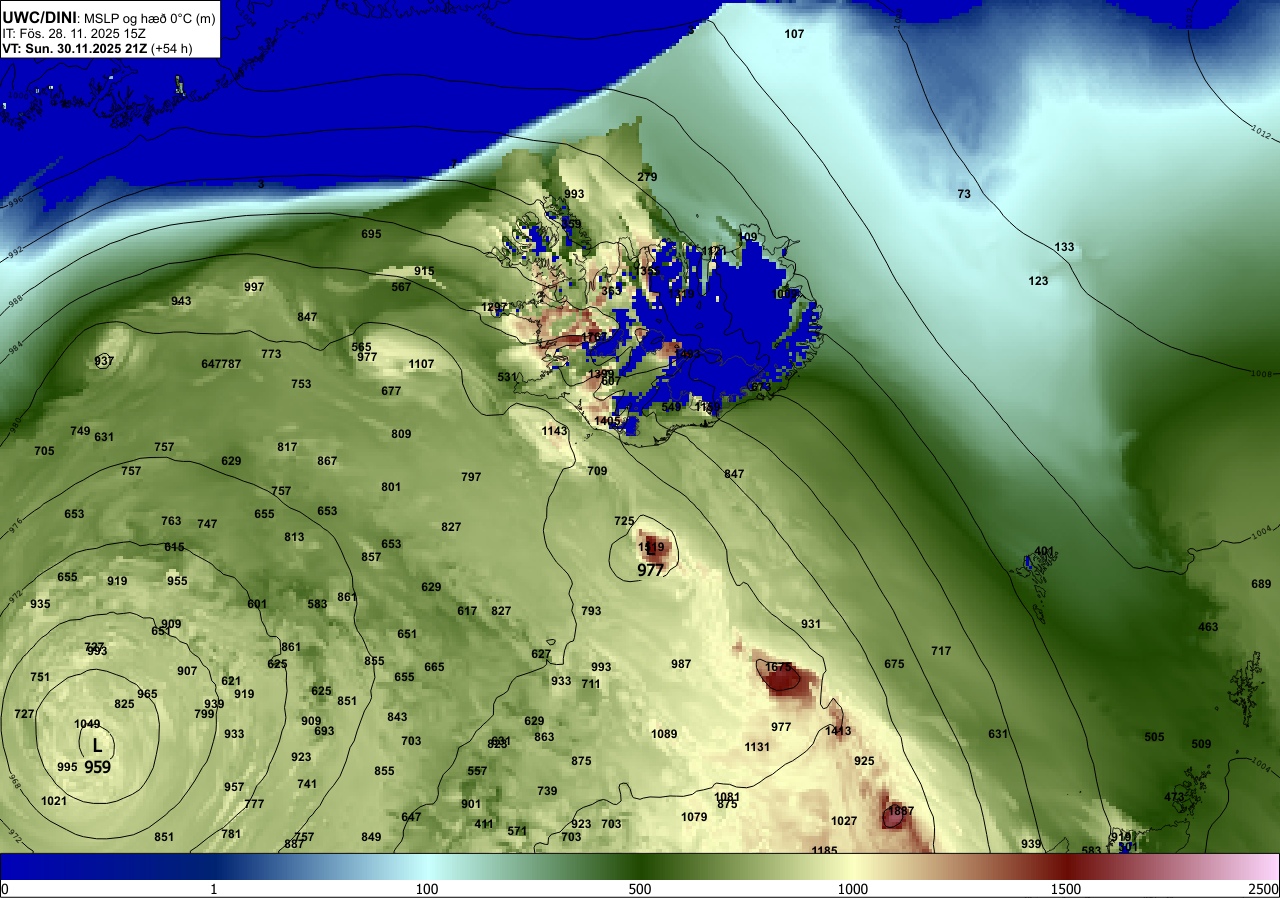Click the 1107 height value
The width and height of the screenshot is (1280, 898).
[x=421, y=364]
